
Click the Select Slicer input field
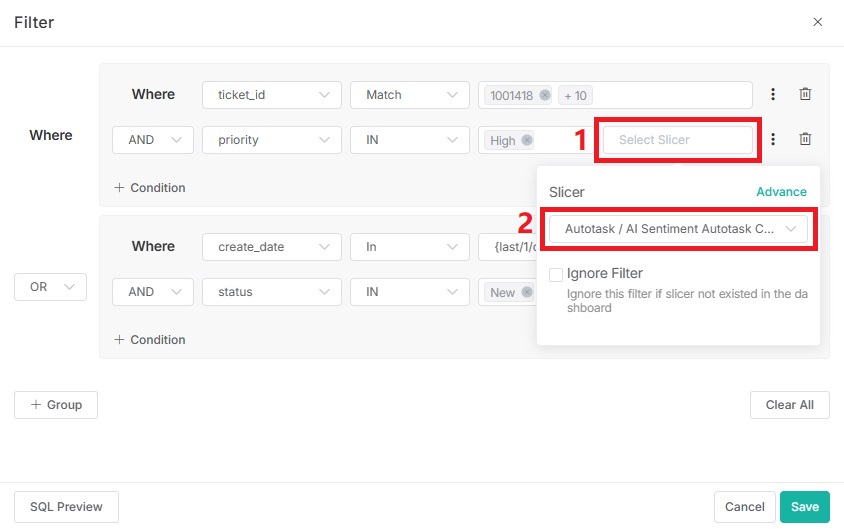tap(678, 140)
